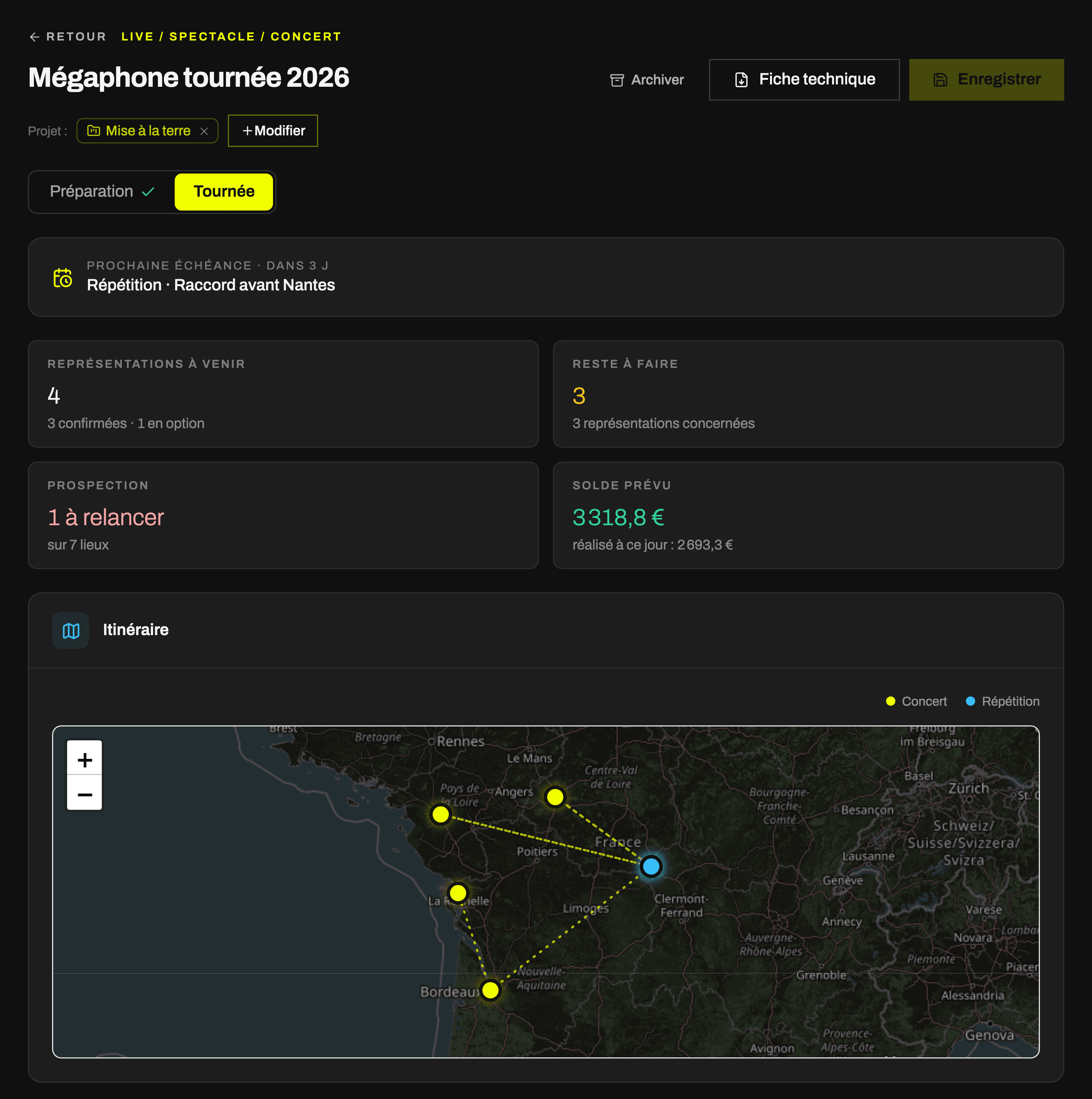Click the map icon beside Itinéraire
This screenshot has width=1092, height=1099.
(x=71, y=630)
